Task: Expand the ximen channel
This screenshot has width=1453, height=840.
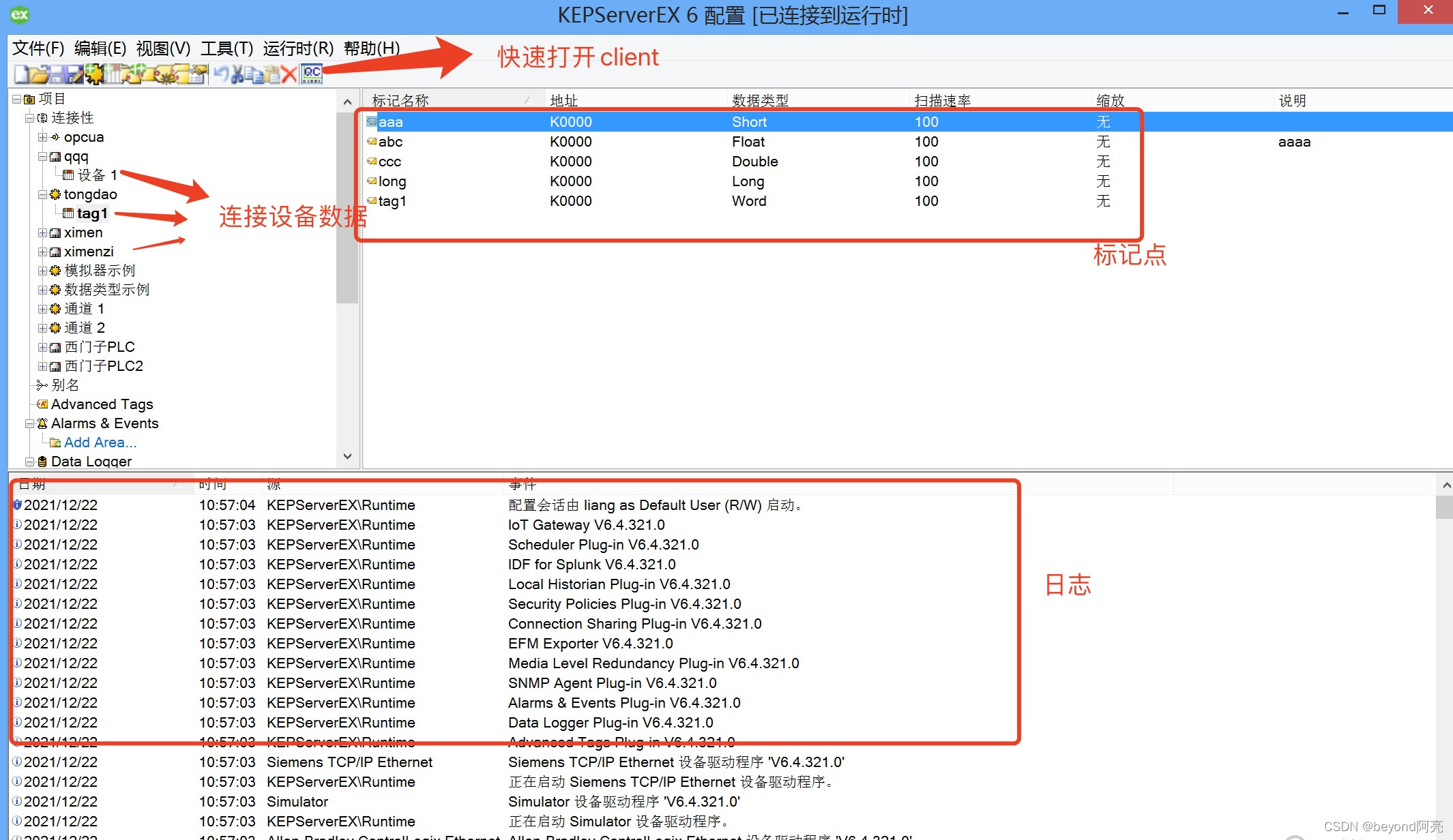Action: point(42,232)
